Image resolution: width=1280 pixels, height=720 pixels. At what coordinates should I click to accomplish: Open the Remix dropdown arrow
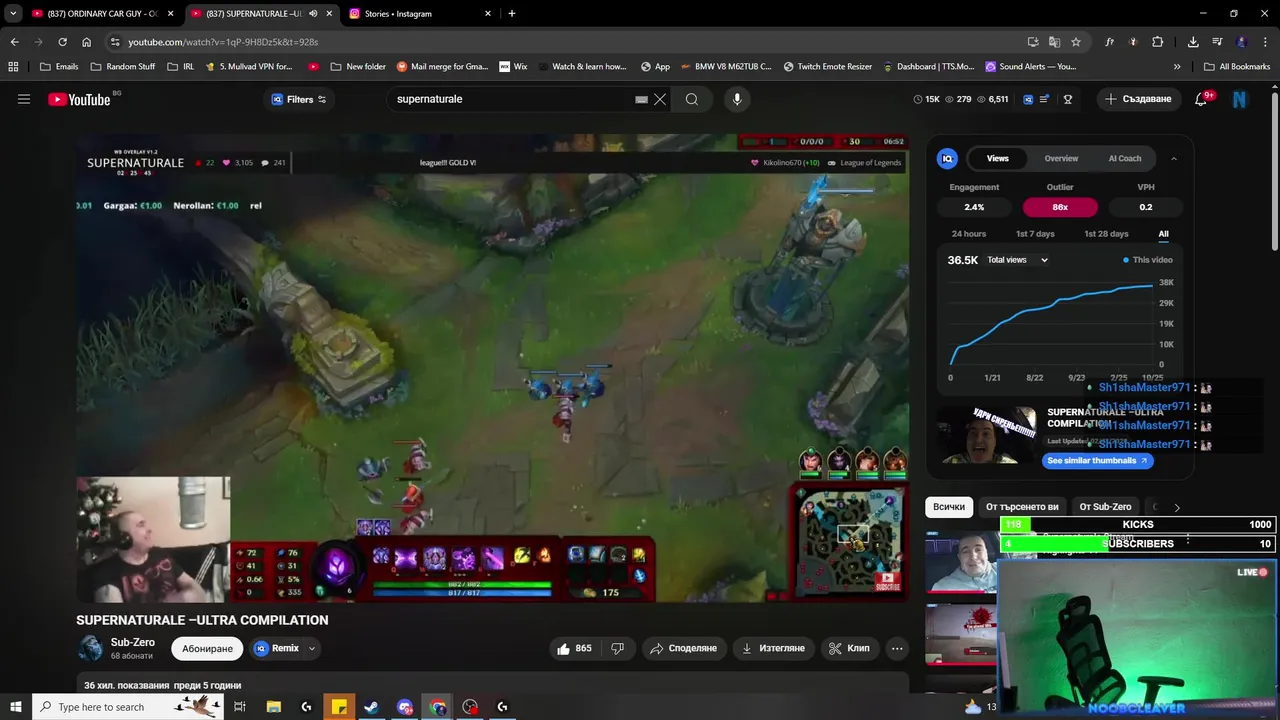point(312,648)
